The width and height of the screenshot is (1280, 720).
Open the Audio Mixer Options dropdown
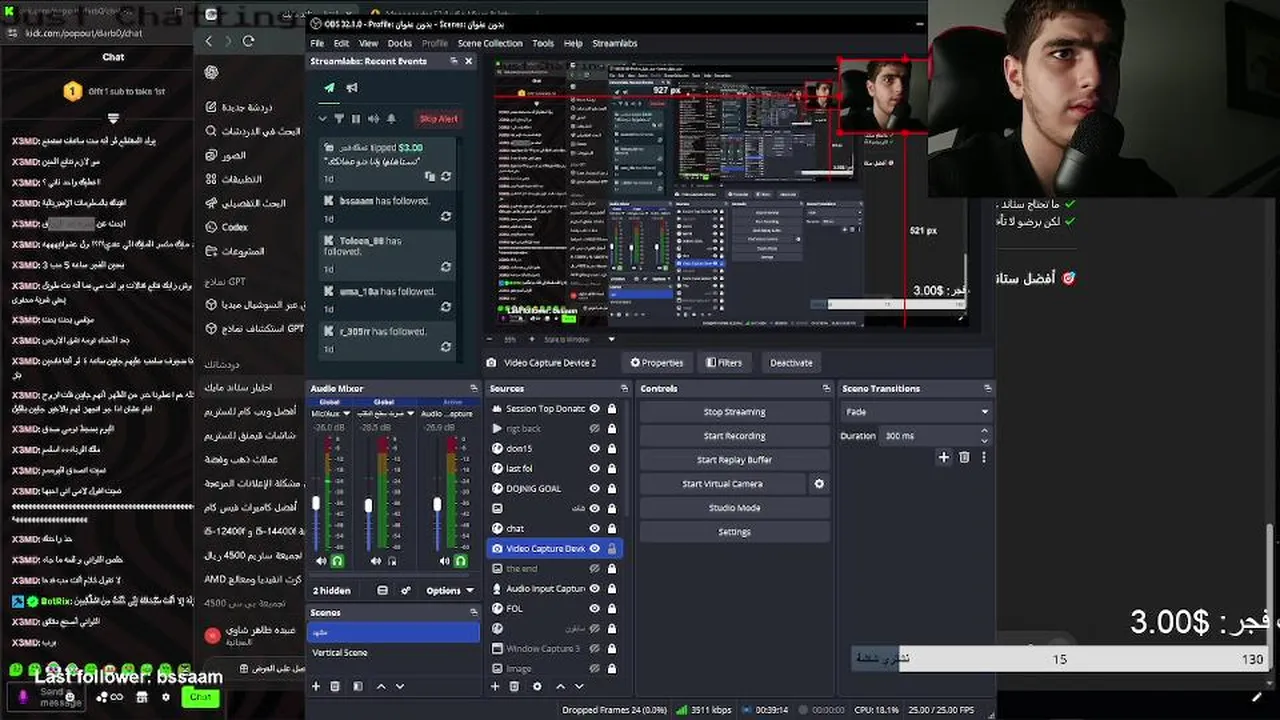point(450,591)
